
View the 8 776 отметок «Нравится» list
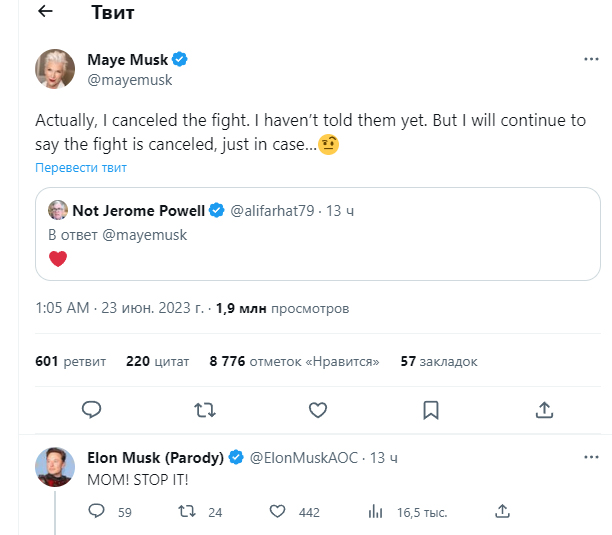point(294,361)
